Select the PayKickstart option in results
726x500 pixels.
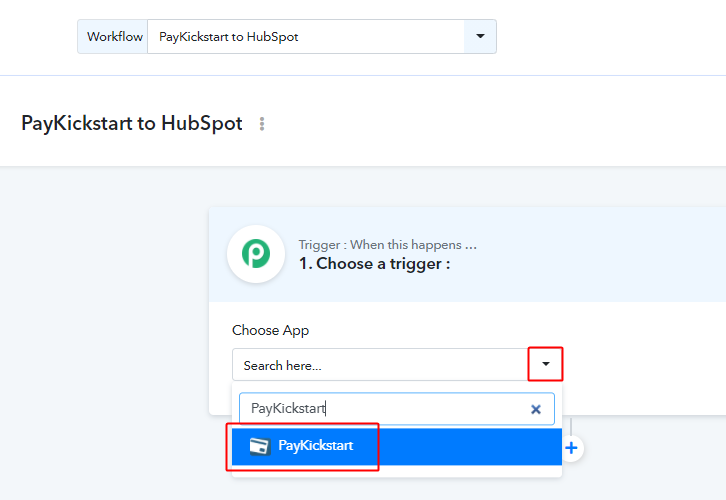point(397,446)
